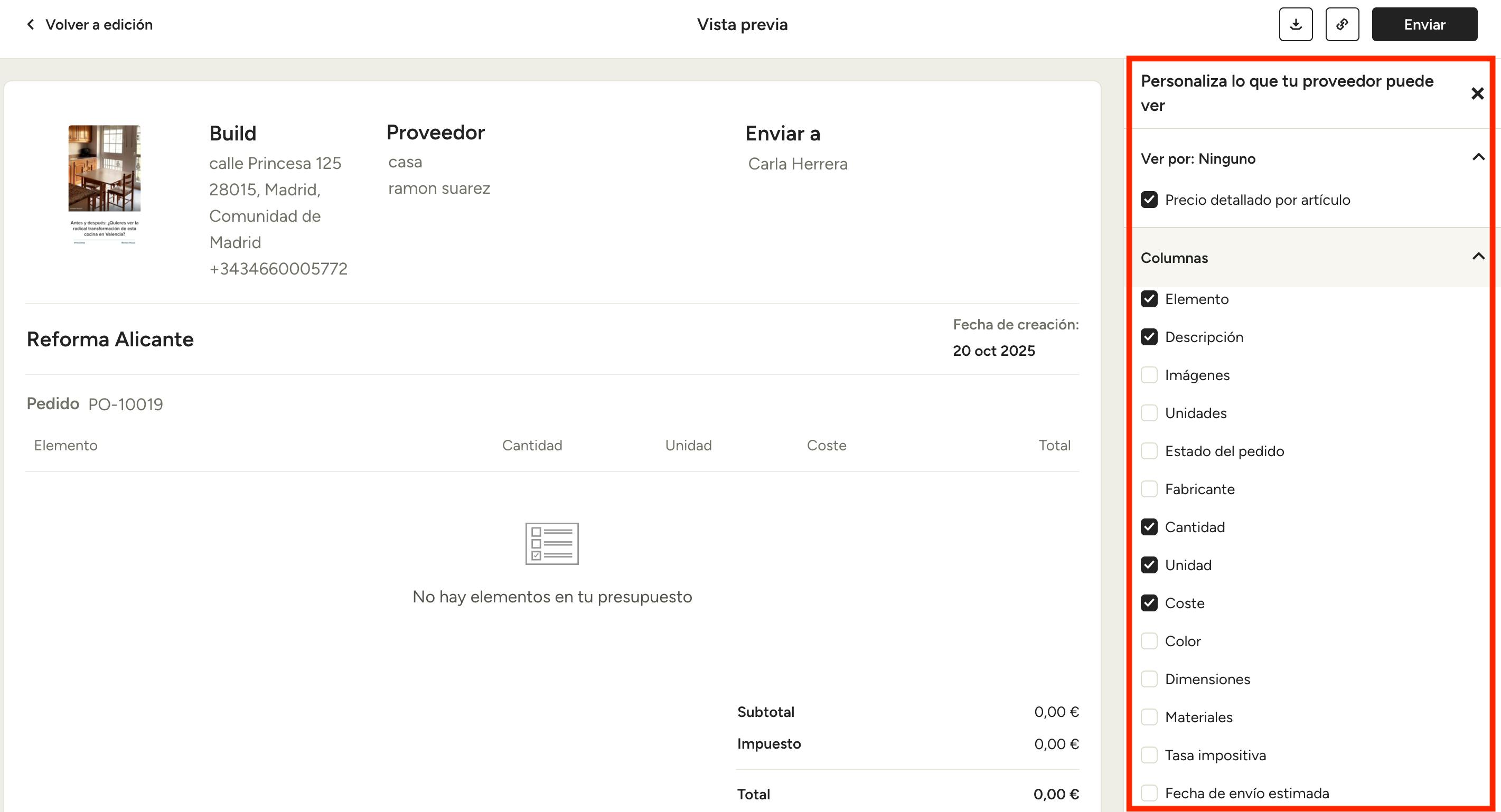Screen dimensions: 1501x812
Task: Check the Fabricante column option
Action: coord(1149,489)
